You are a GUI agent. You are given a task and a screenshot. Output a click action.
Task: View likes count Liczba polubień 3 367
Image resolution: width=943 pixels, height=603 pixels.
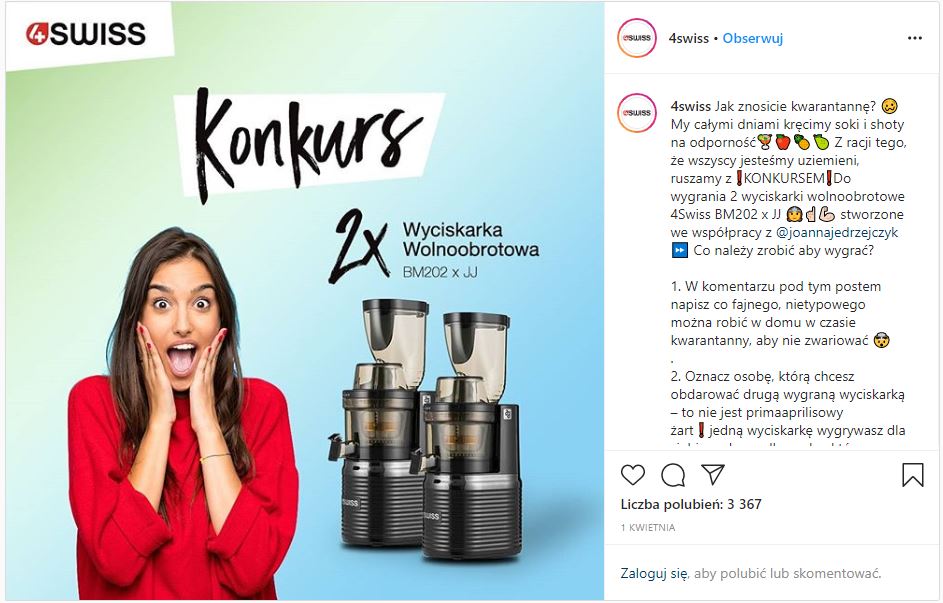point(691,504)
